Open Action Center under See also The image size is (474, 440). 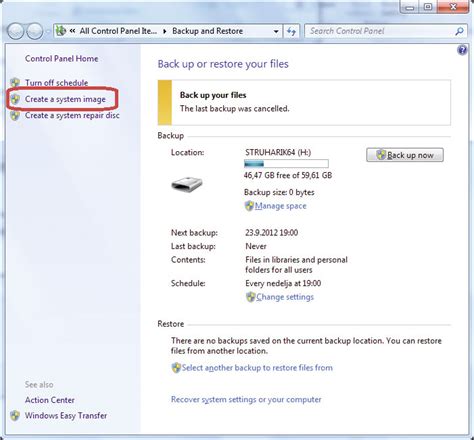coord(50,400)
